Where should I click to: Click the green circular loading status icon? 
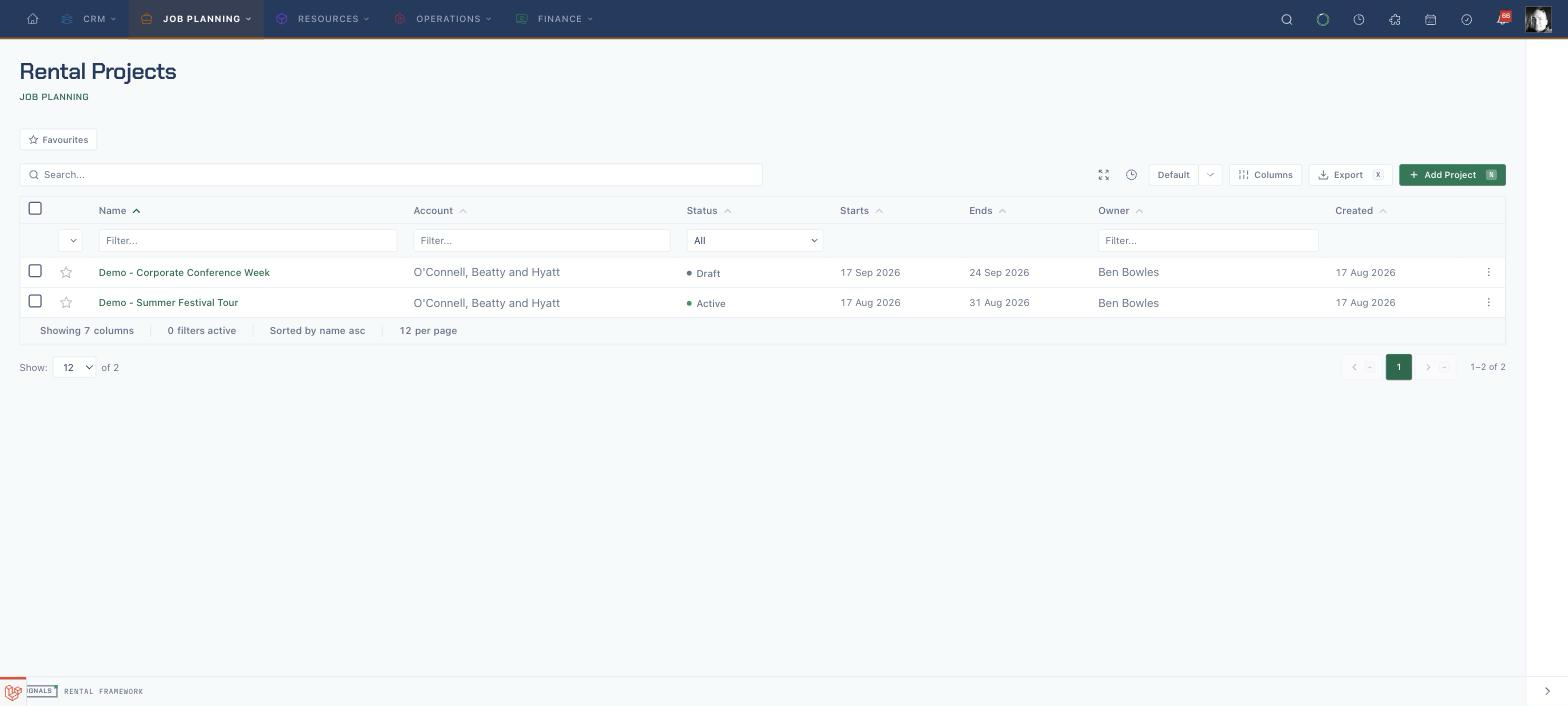[x=1323, y=19]
